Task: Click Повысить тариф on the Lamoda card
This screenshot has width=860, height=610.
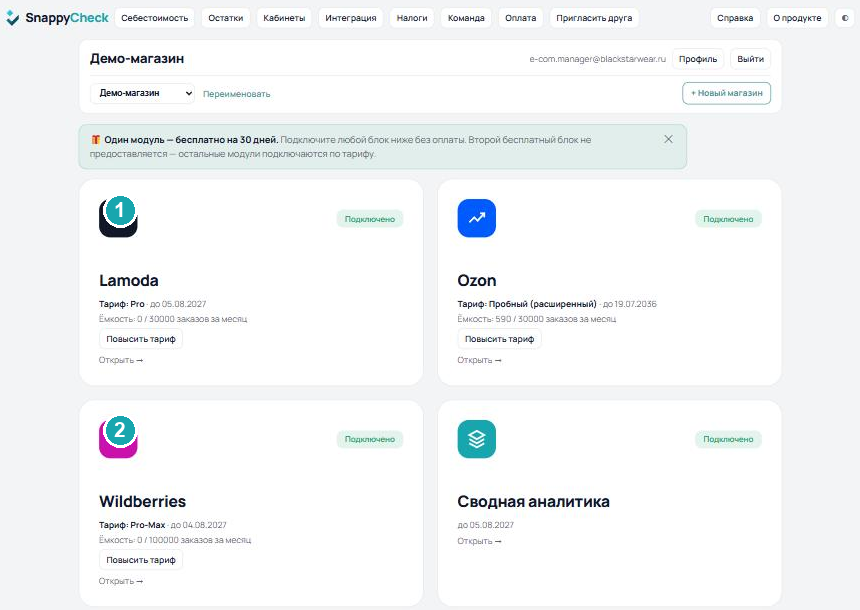Action: coord(141,339)
